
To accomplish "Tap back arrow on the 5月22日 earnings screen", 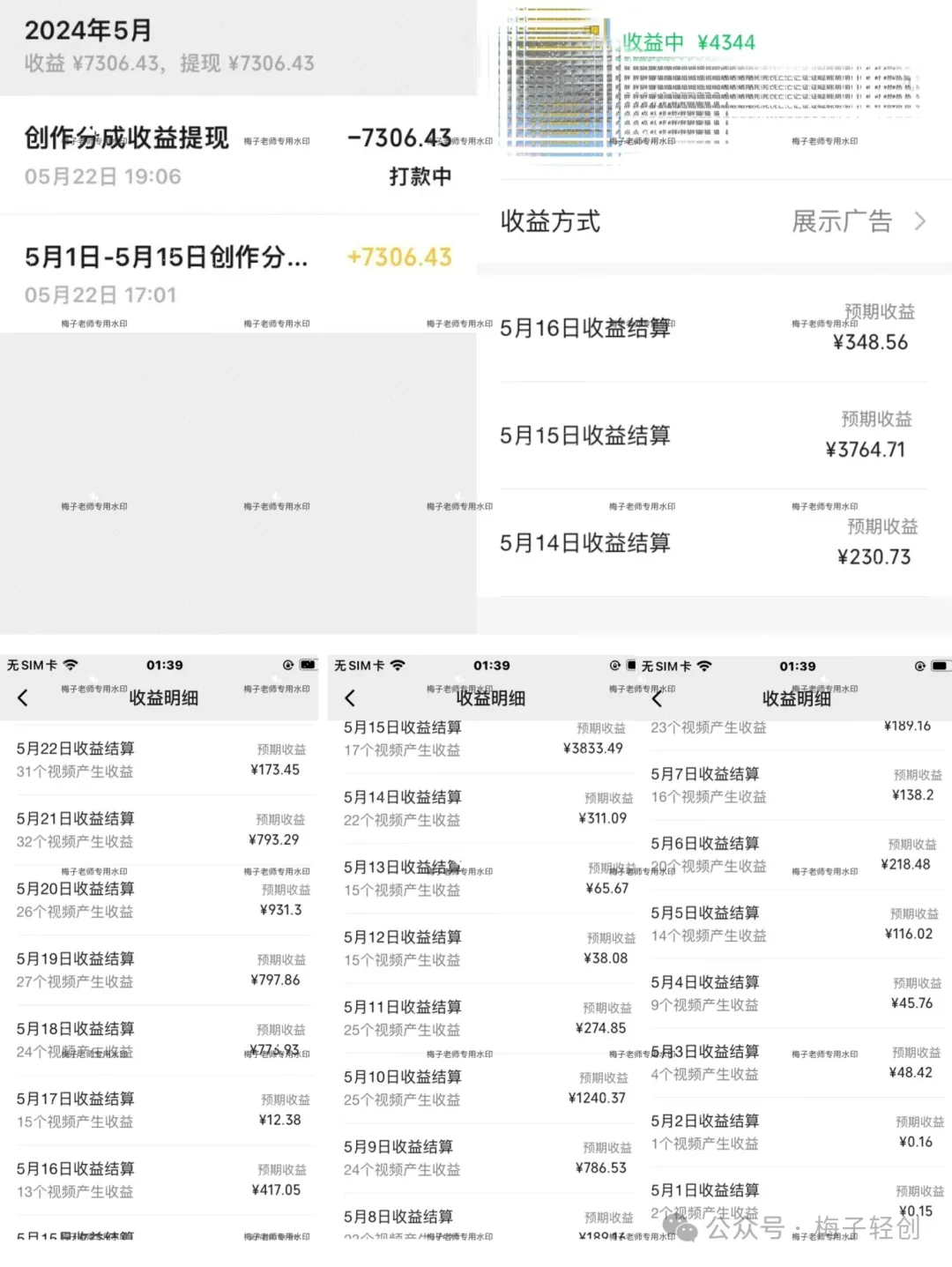I will point(23,698).
